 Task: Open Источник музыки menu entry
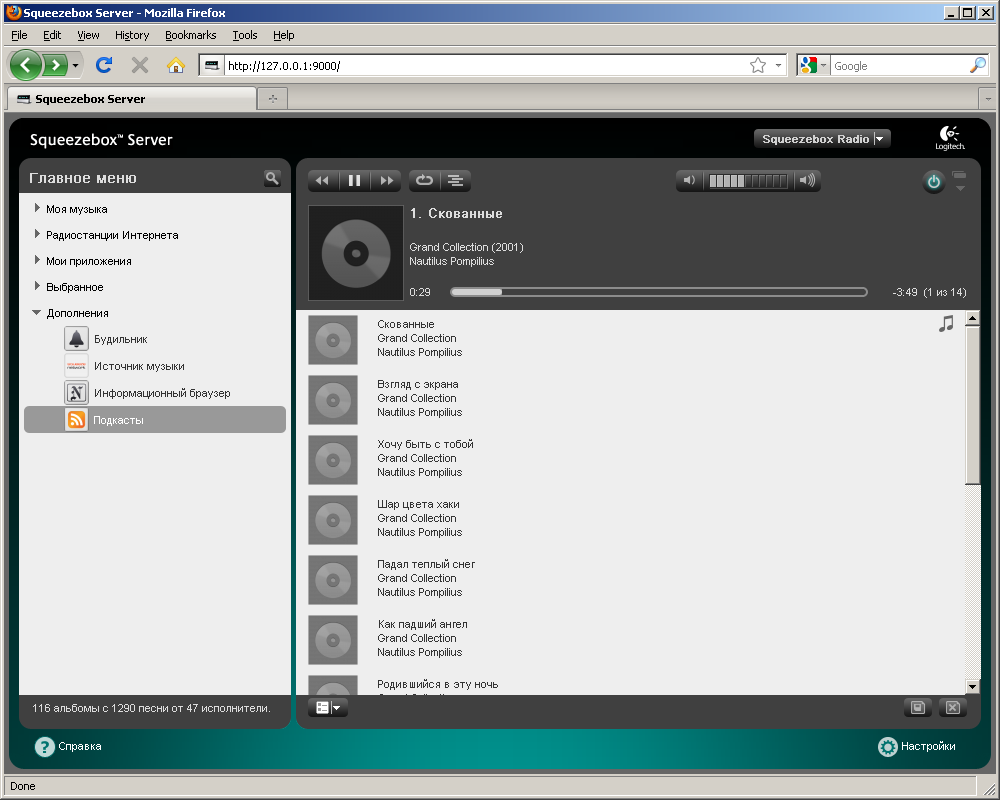(x=139, y=366)
